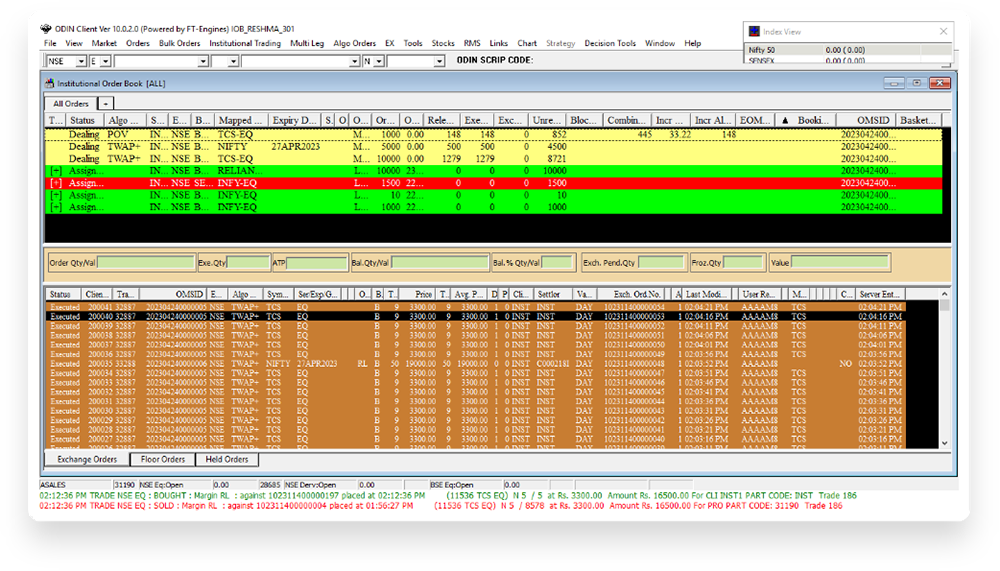Viewport: 1000px width, 571px height.
Task: Select the NIFTY 27APR2023 order row
Action: click(x=494, y=147)
